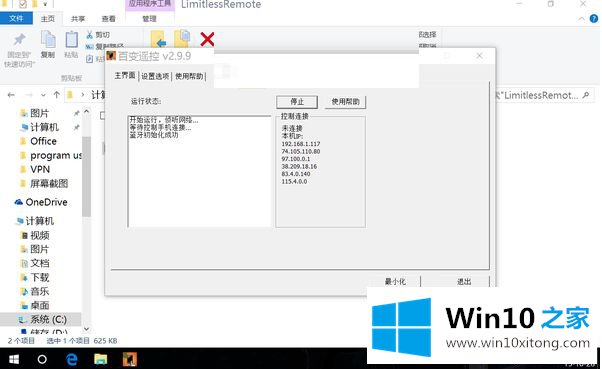Image resolution: width=602 pixels, height=369 pixels.
Task: Open the VPN folder in sidebar
Action: click(x=40, y=169)
